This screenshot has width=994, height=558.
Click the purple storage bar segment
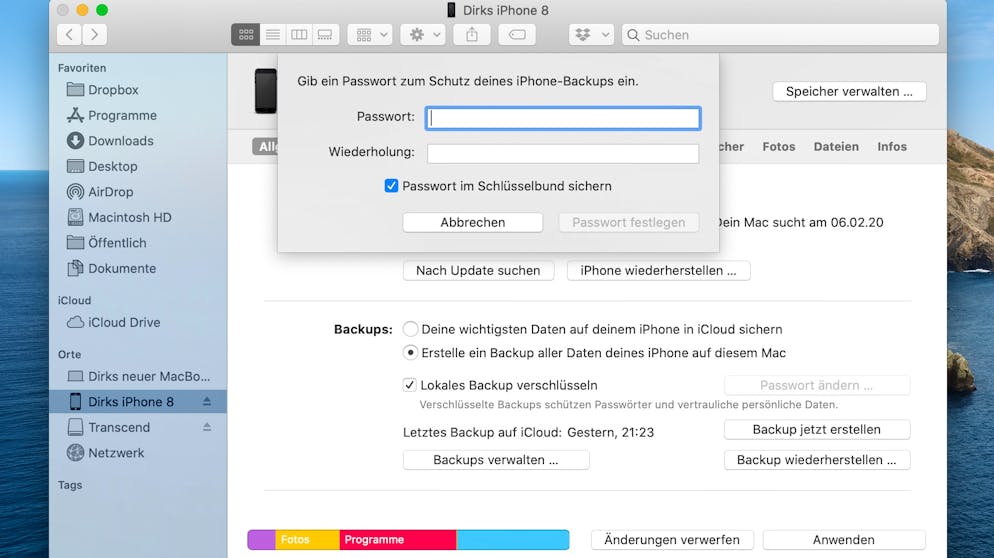pos(261,540)
